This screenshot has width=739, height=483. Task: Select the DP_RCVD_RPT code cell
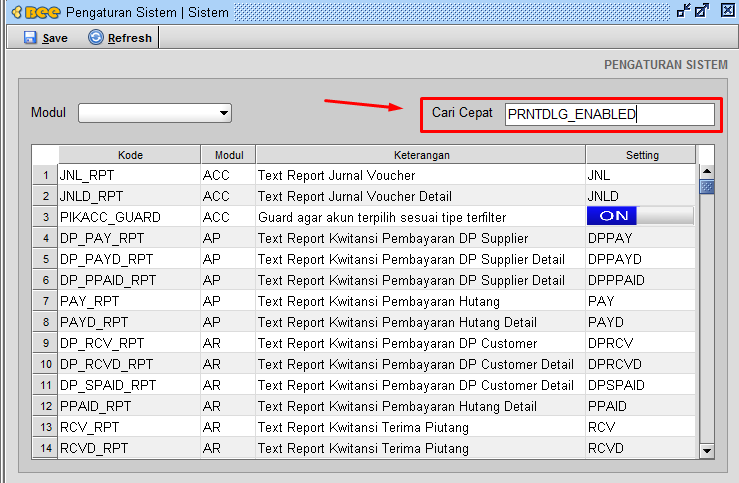[x=130, y=364]
